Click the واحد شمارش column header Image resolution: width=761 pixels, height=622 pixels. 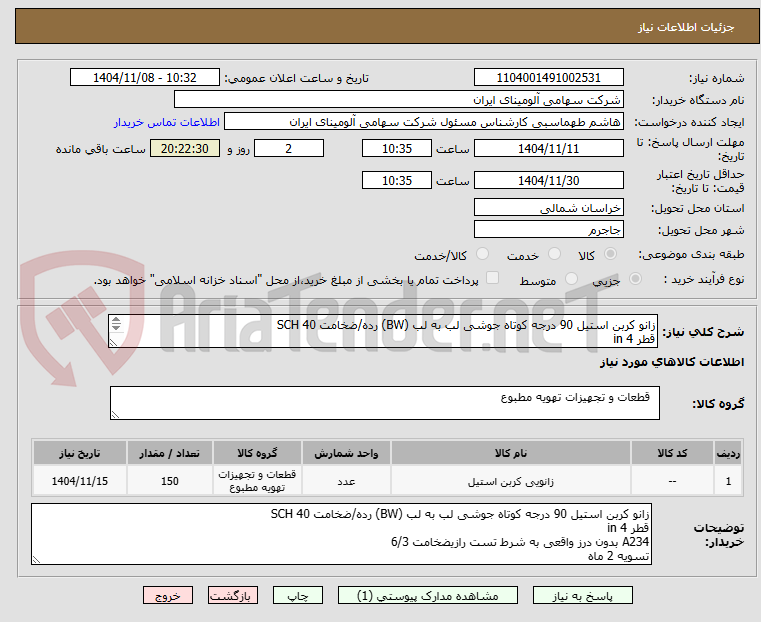[346, 453]
